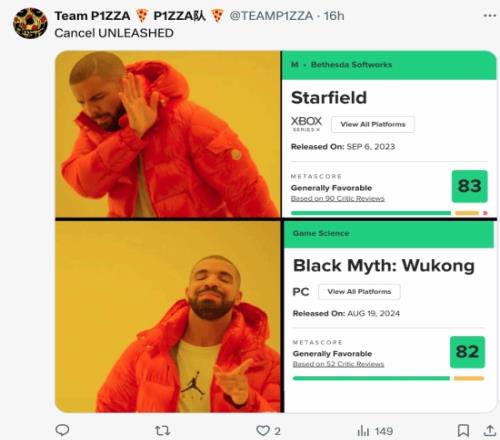View tweet analytics bar chart icon
This screenshot has width=500, height=440.
363,431
